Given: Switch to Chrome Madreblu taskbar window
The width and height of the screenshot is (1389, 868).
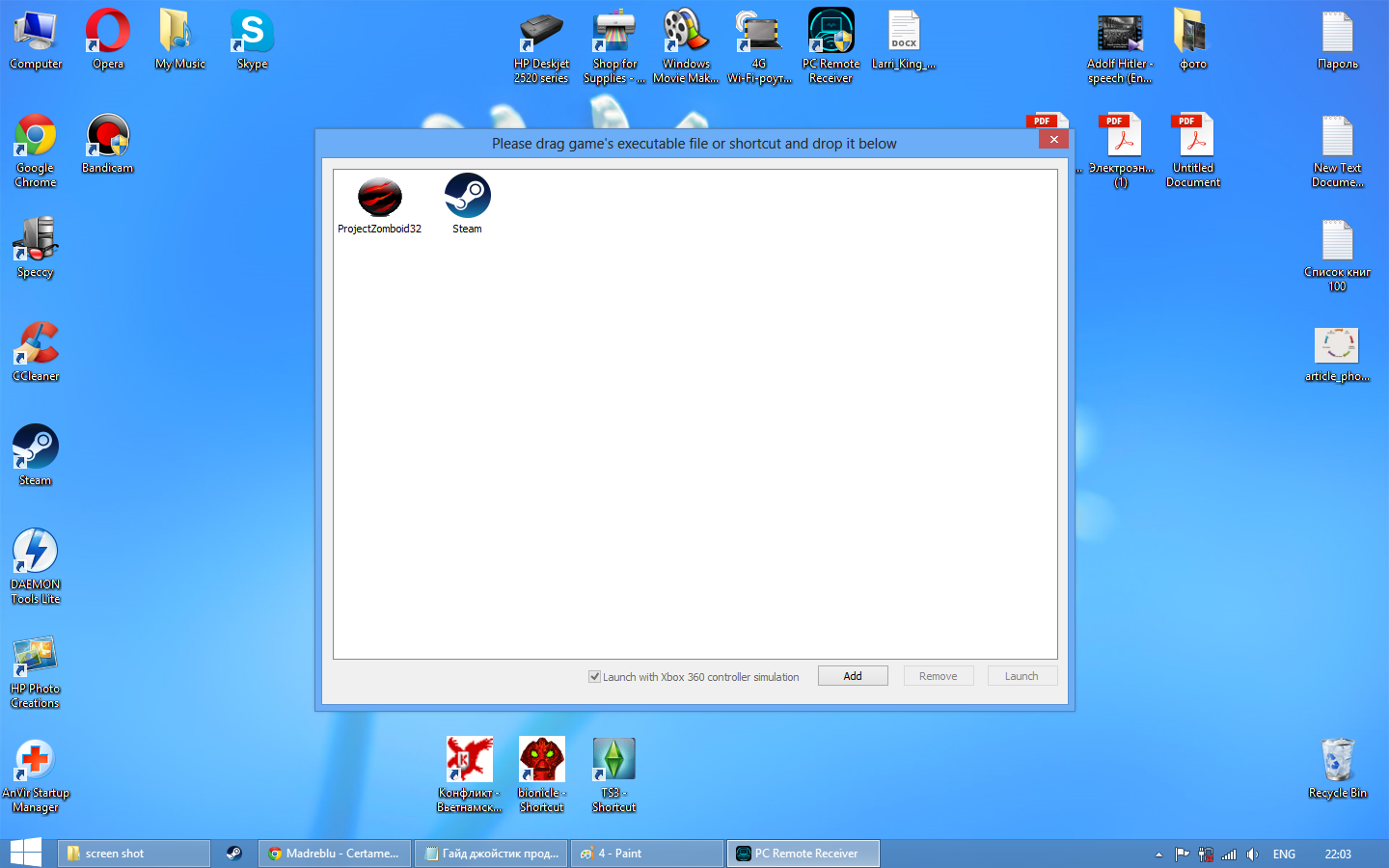Looking at the screenshot, I should point(335,854).
